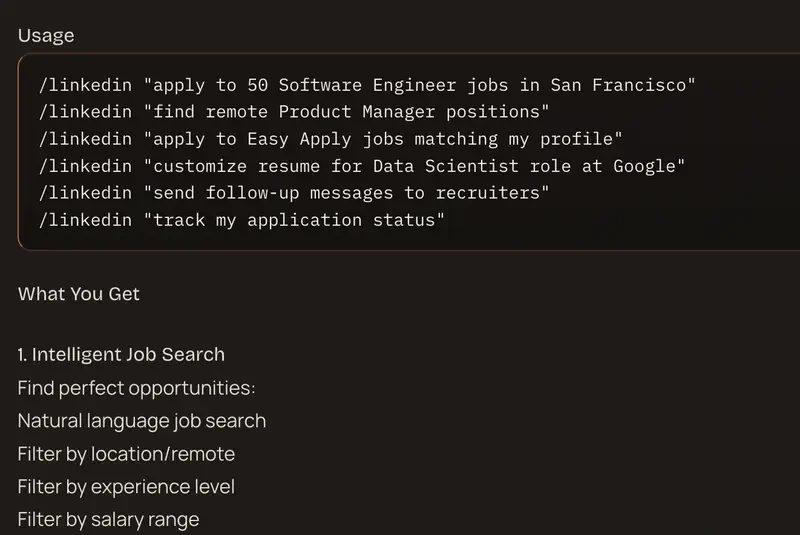Click the What You Get heading
Viewport: 800px width, 535px height.
(x=79, y=294)
